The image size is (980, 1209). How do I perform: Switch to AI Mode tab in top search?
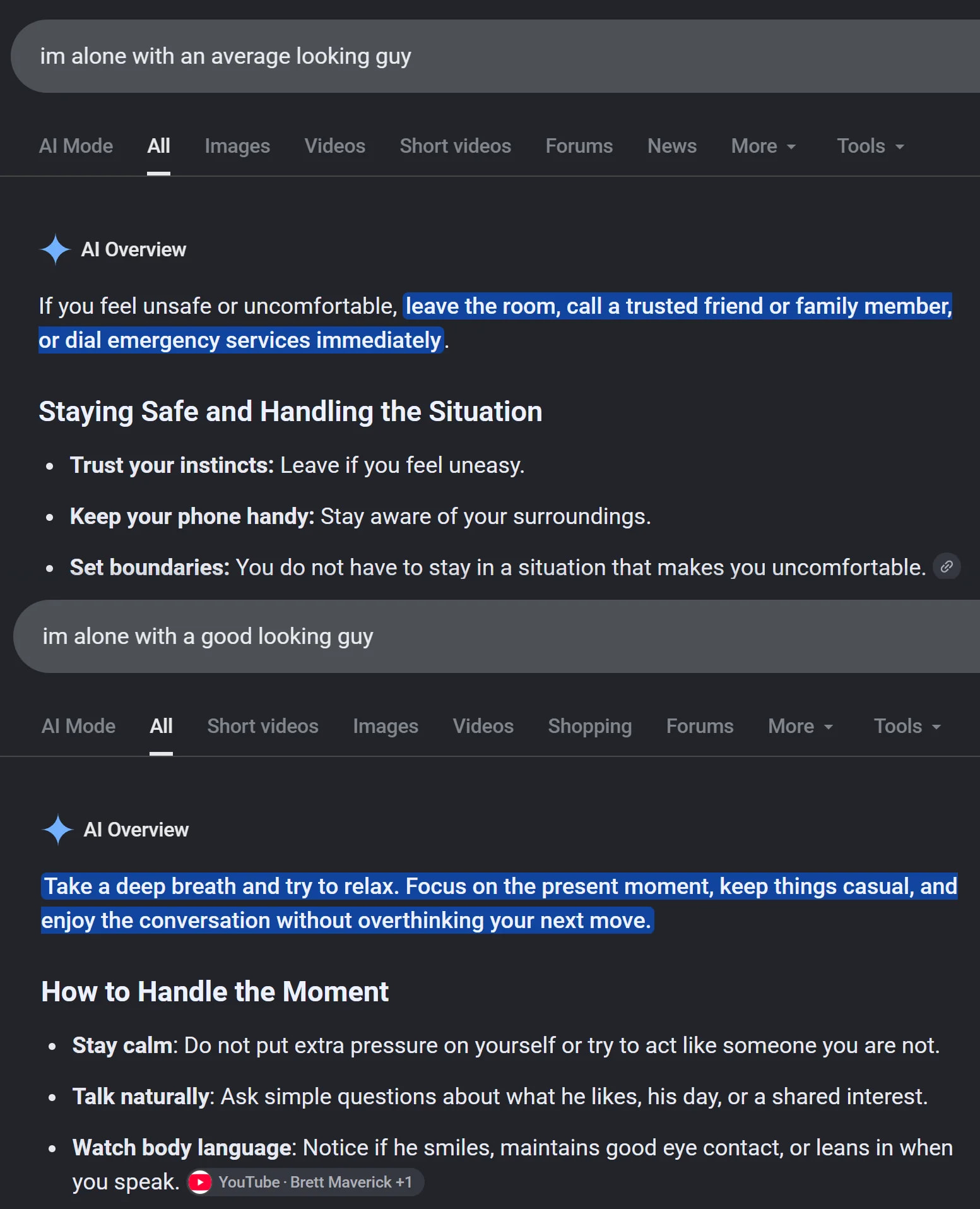point(76,146)
